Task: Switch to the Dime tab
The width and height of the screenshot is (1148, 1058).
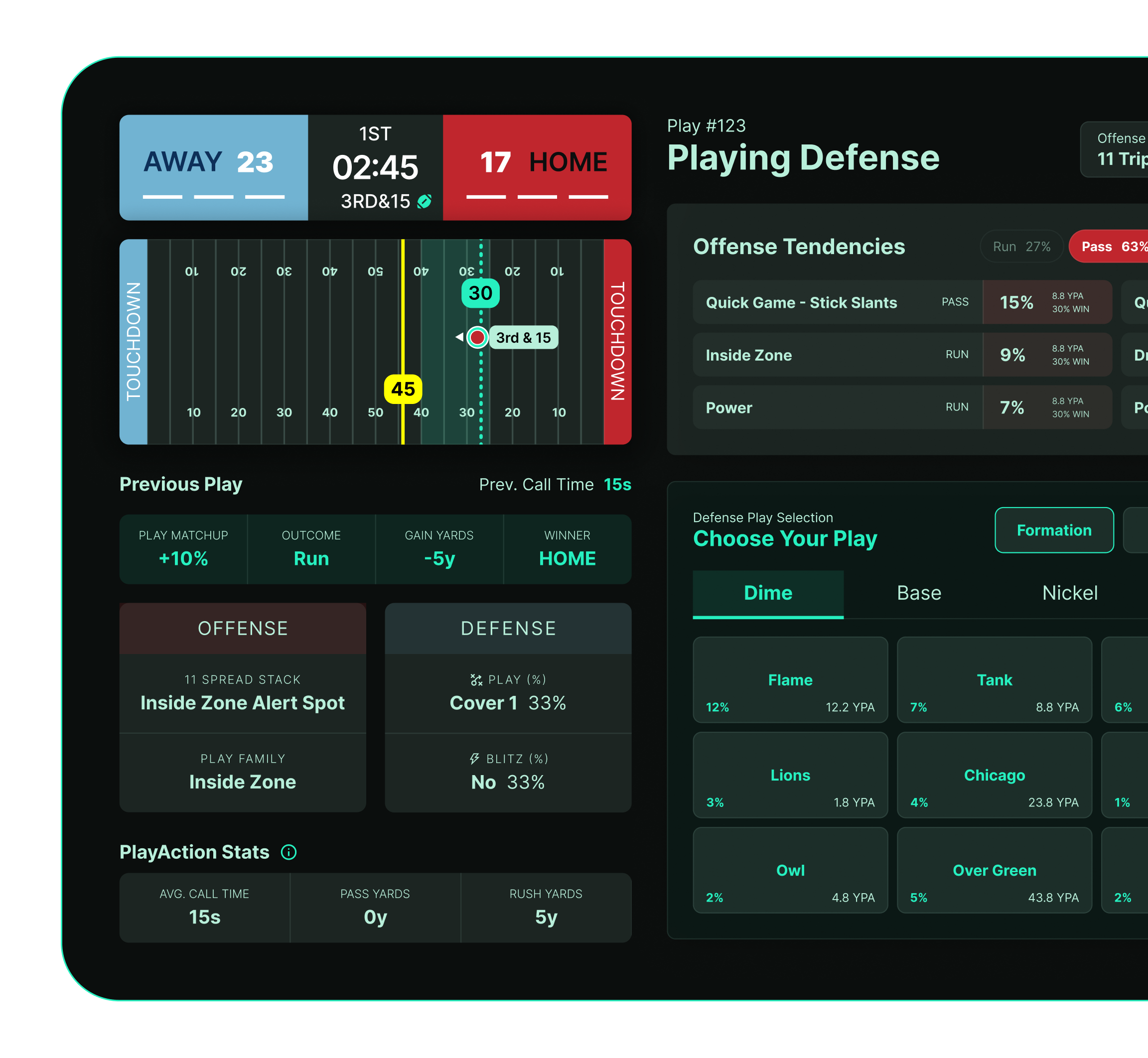Action: pyautogui.click(x=767, y=593)
